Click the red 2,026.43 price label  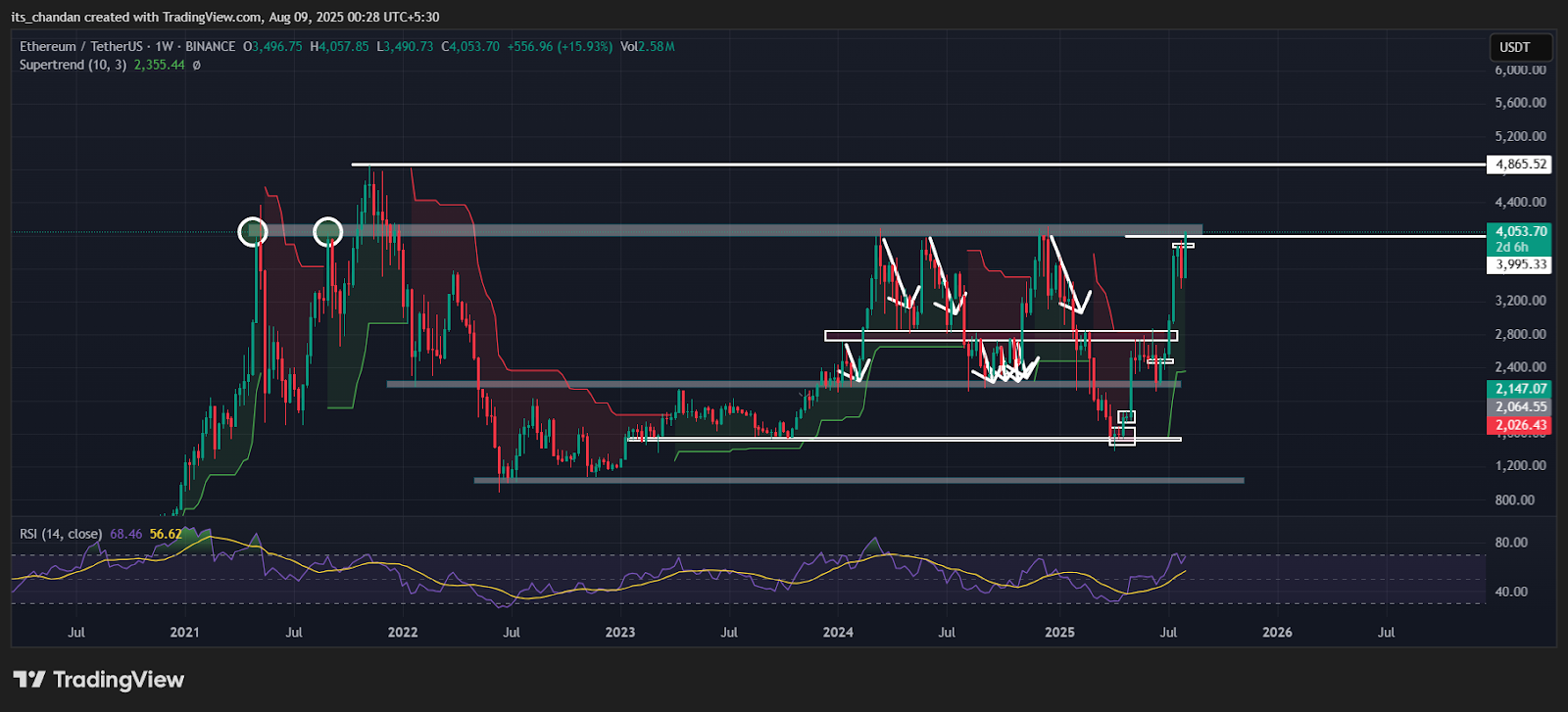click(1520, 425)
